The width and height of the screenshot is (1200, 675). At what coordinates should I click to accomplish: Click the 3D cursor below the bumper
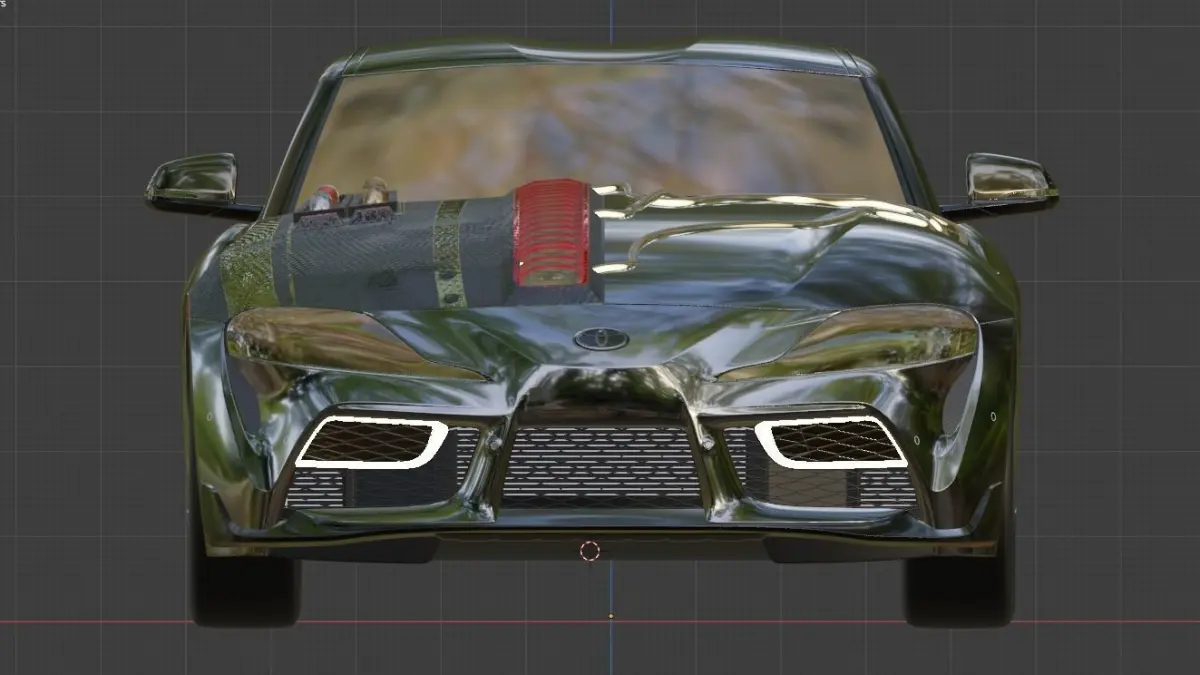point(590,551)
